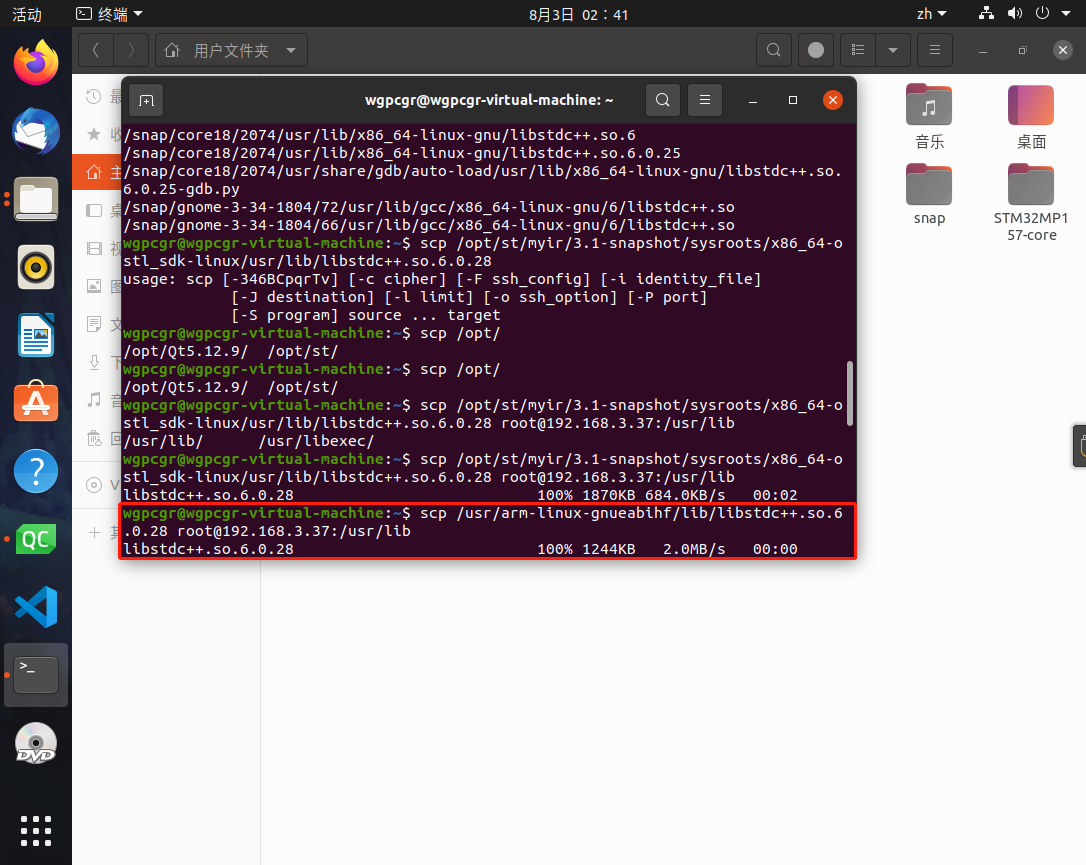The height and width of the screenshot is (865, 1086).
Task: Launch Qt Creator from the dock
Action: [36, 539]
